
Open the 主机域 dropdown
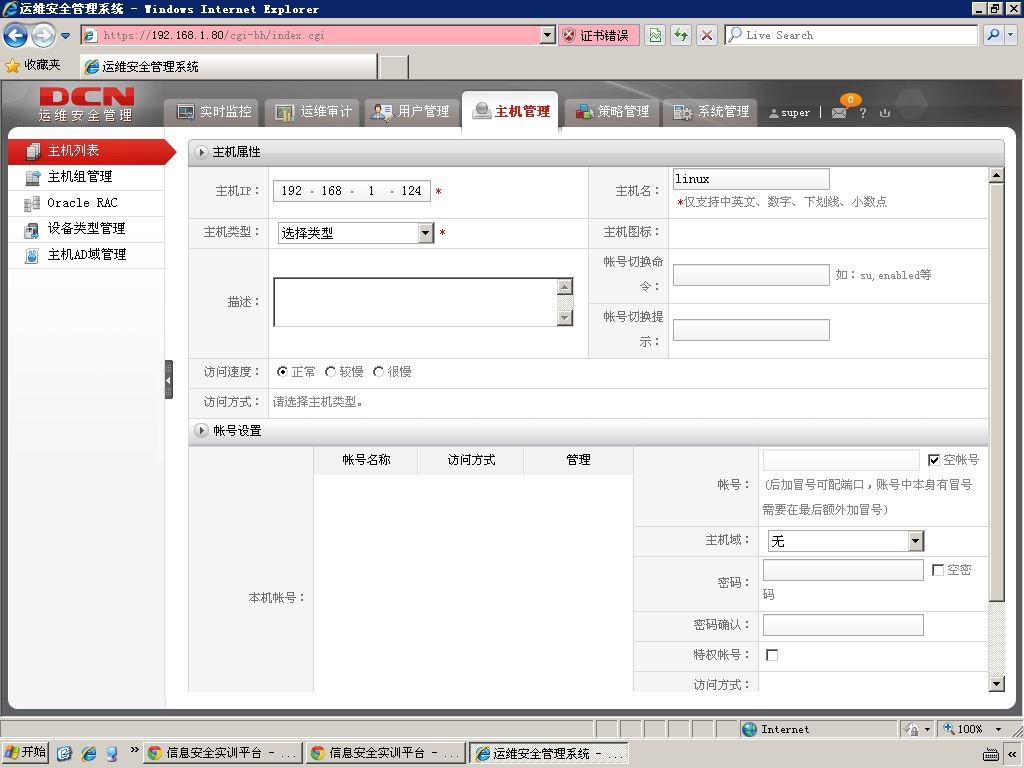pyautogui.click(x=846, y=541)
